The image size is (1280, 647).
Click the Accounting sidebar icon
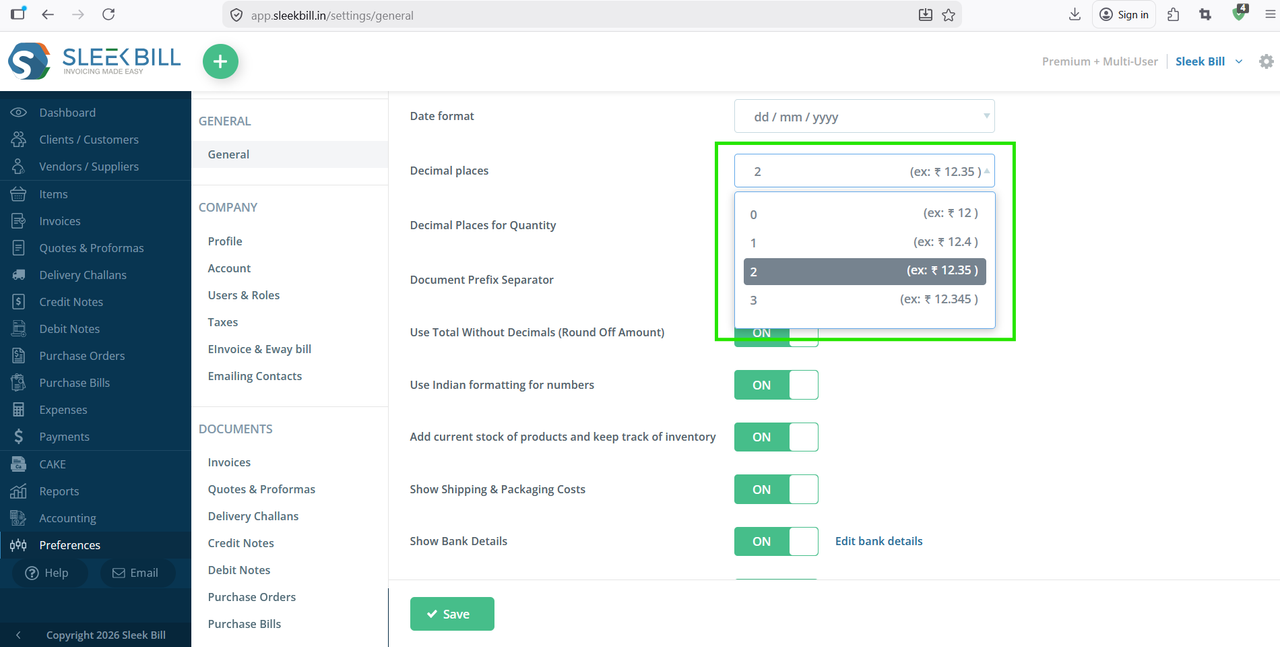click(18, 517)
